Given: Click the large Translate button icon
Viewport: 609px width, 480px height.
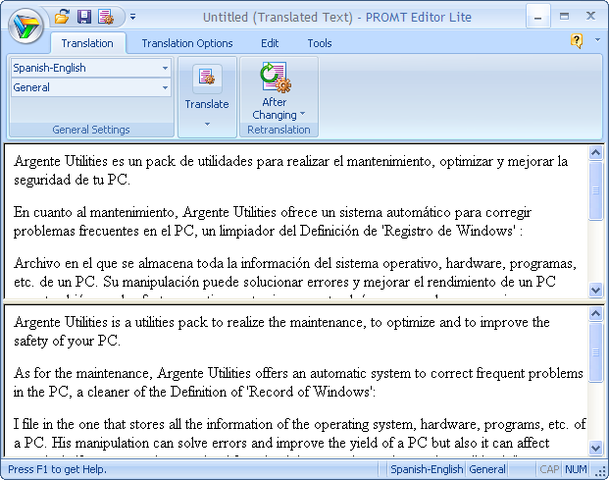Looking at the screenshot, I should tap(207, 79).
